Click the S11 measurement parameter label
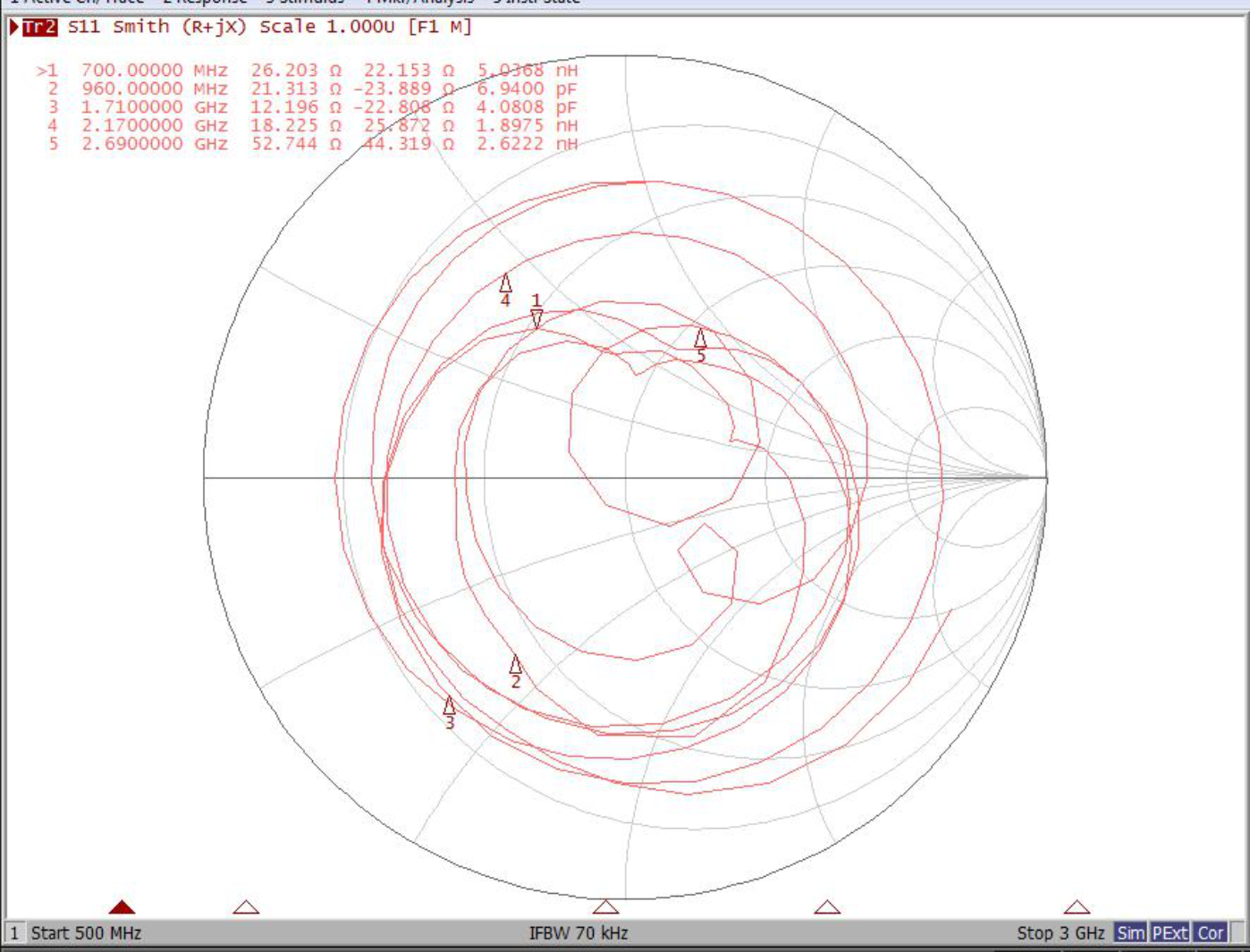 click(84, 27)
